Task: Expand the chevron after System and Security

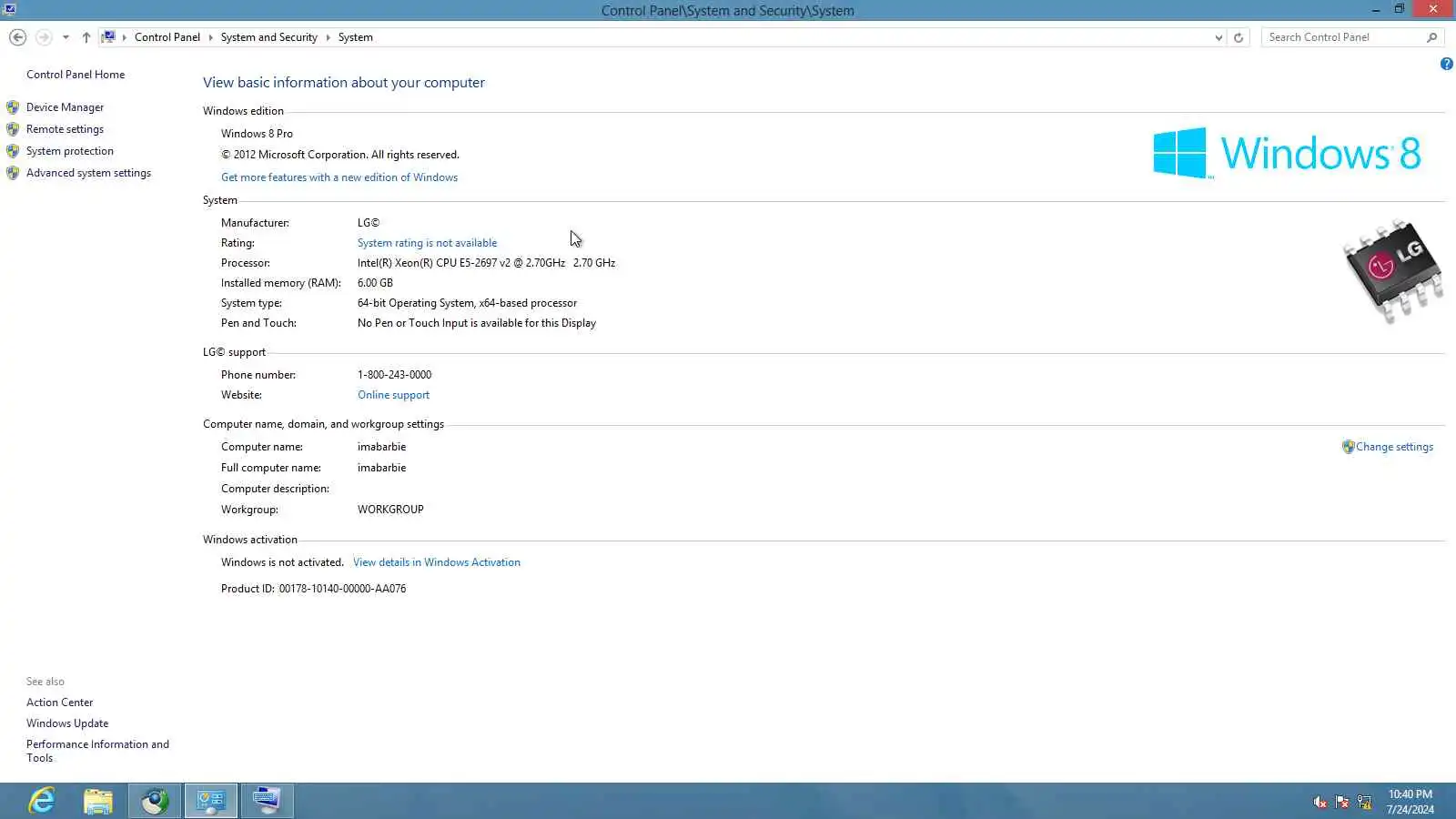Action: click(x=328, y=37)
